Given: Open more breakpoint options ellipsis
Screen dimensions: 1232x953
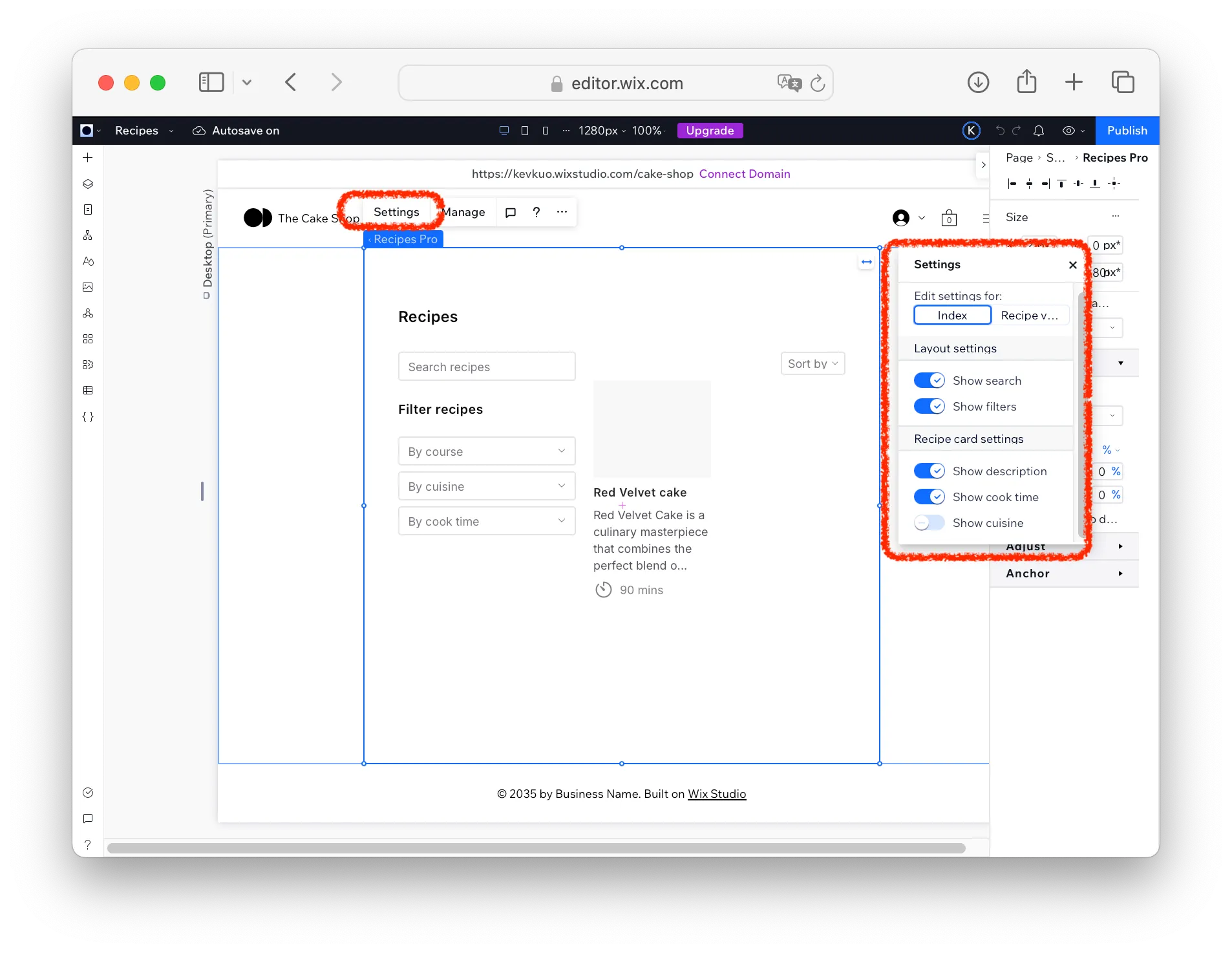Looking at the screenshot, I should pyautogui.click(x=566, y=131).
